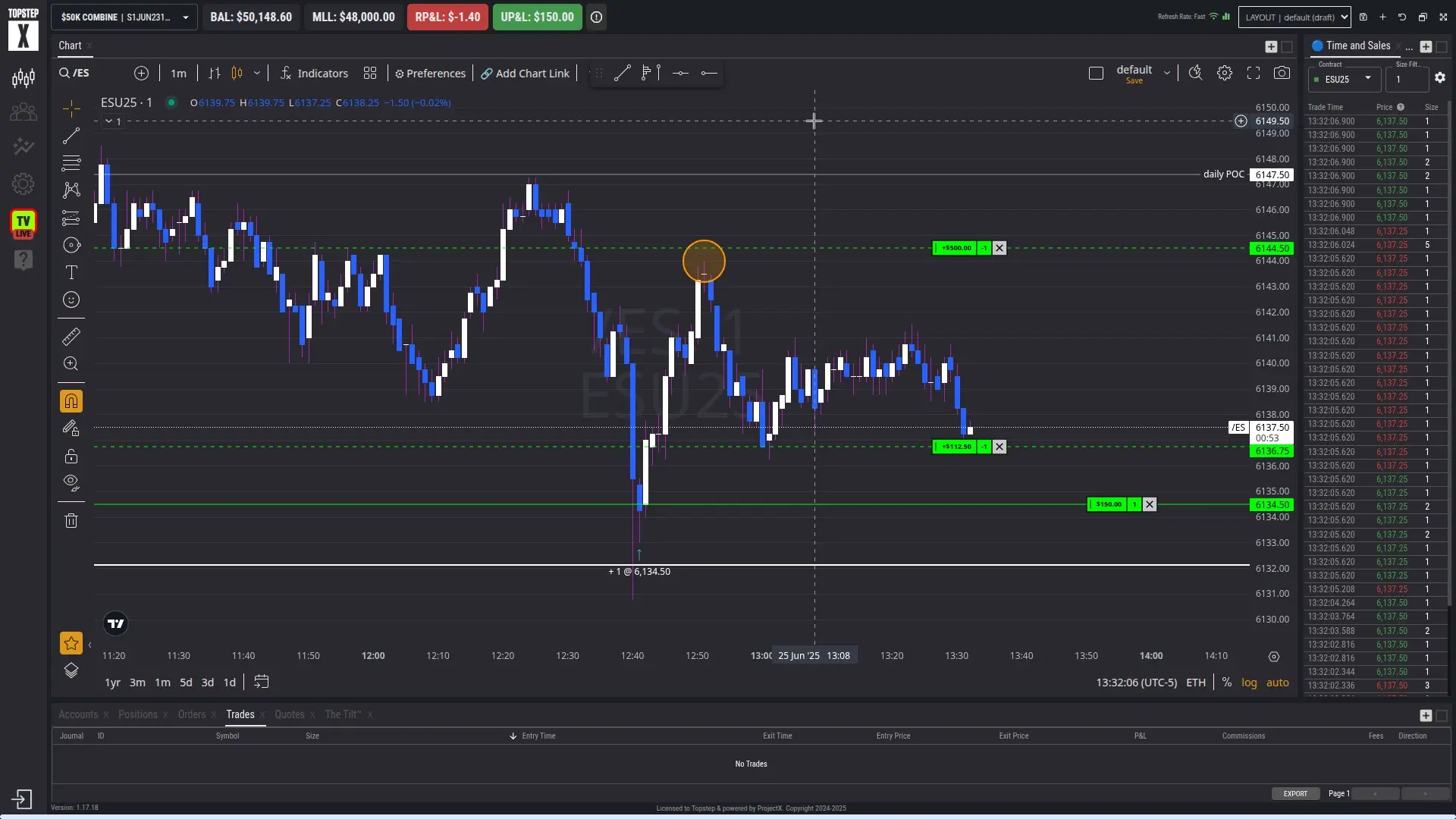This screenshot has width=1456, height=819.
Task: Click the orange highlighted circle on chart
Action: [704, 262]
